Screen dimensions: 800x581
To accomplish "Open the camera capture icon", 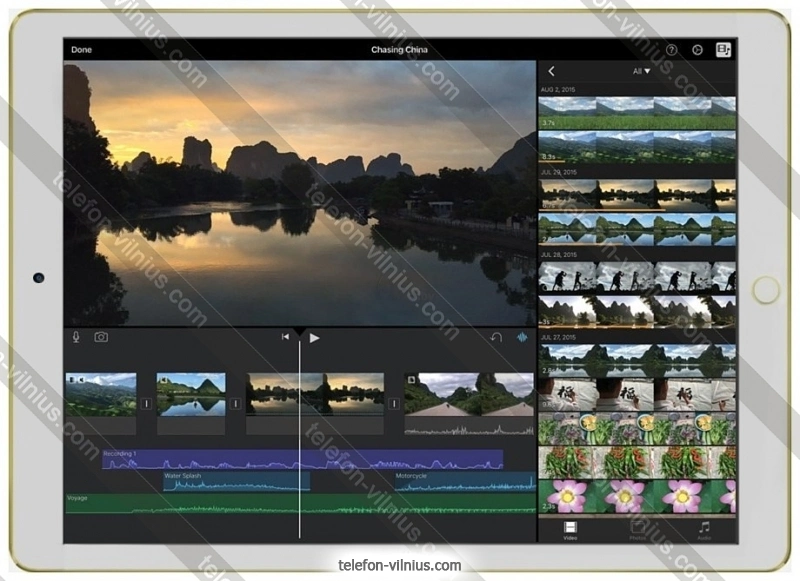I will tap(101, 337).
